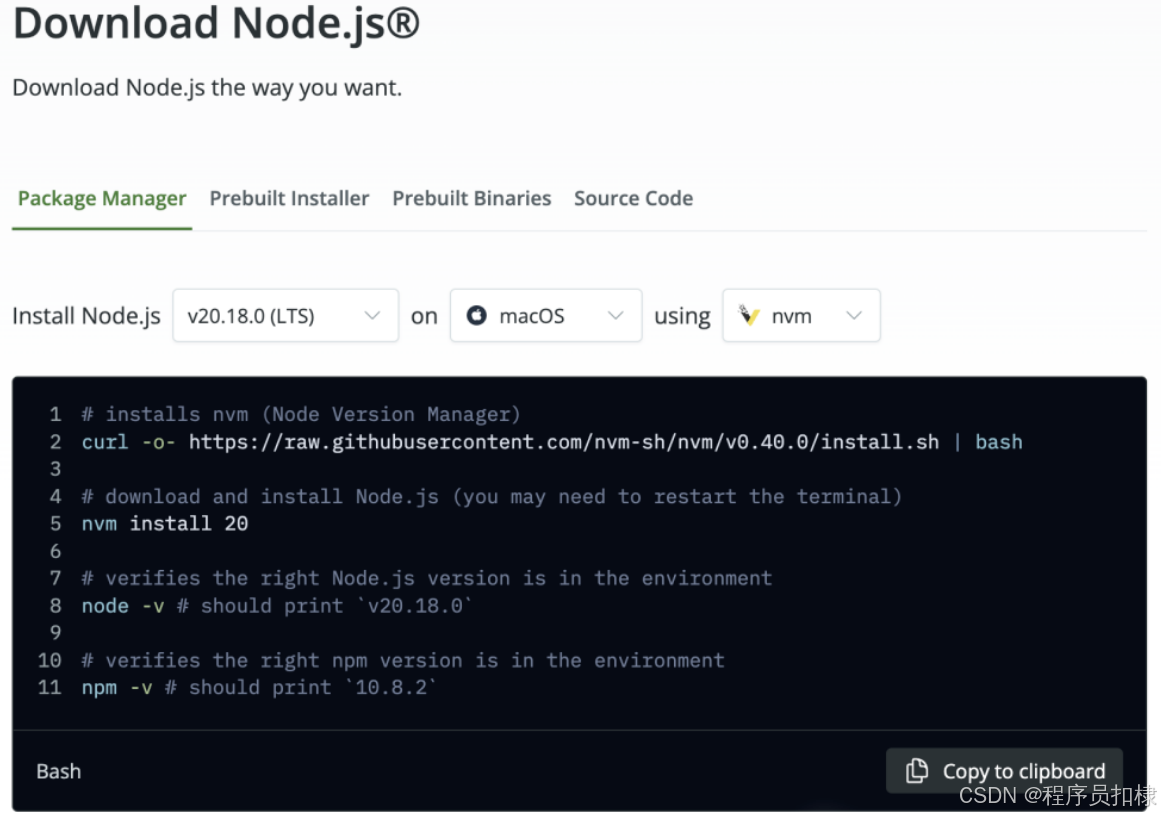Click the 'right Node.js version' comment line
1161x816 pixels.
point(426,578)
